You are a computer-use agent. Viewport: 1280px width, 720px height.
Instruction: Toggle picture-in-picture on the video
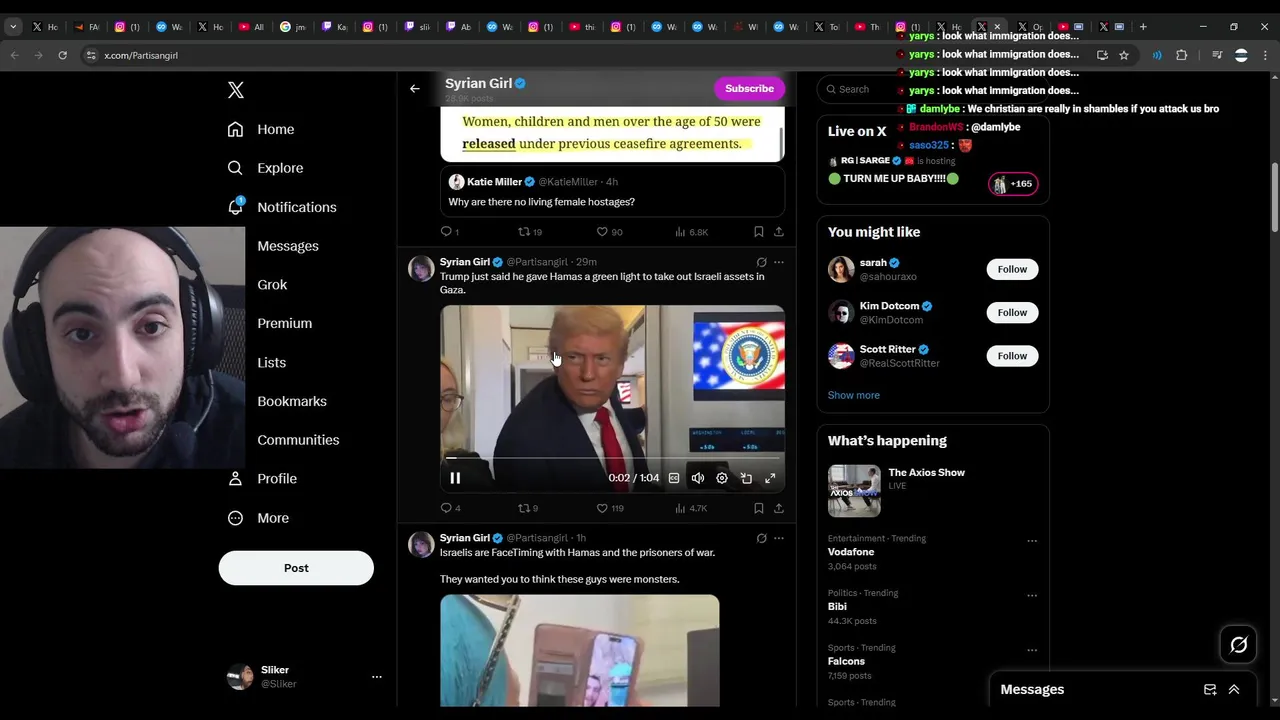746,478
